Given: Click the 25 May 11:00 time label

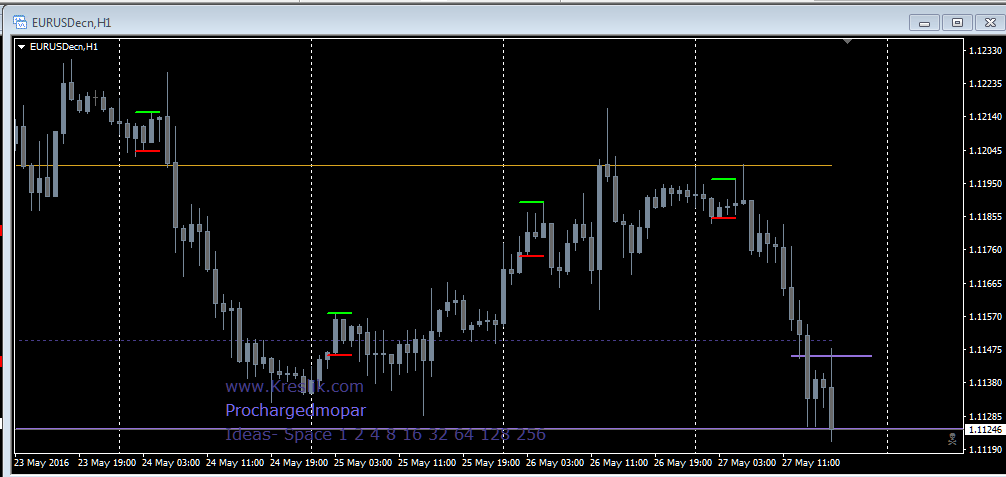Looking at the screenshot, I should click(427, 462).
